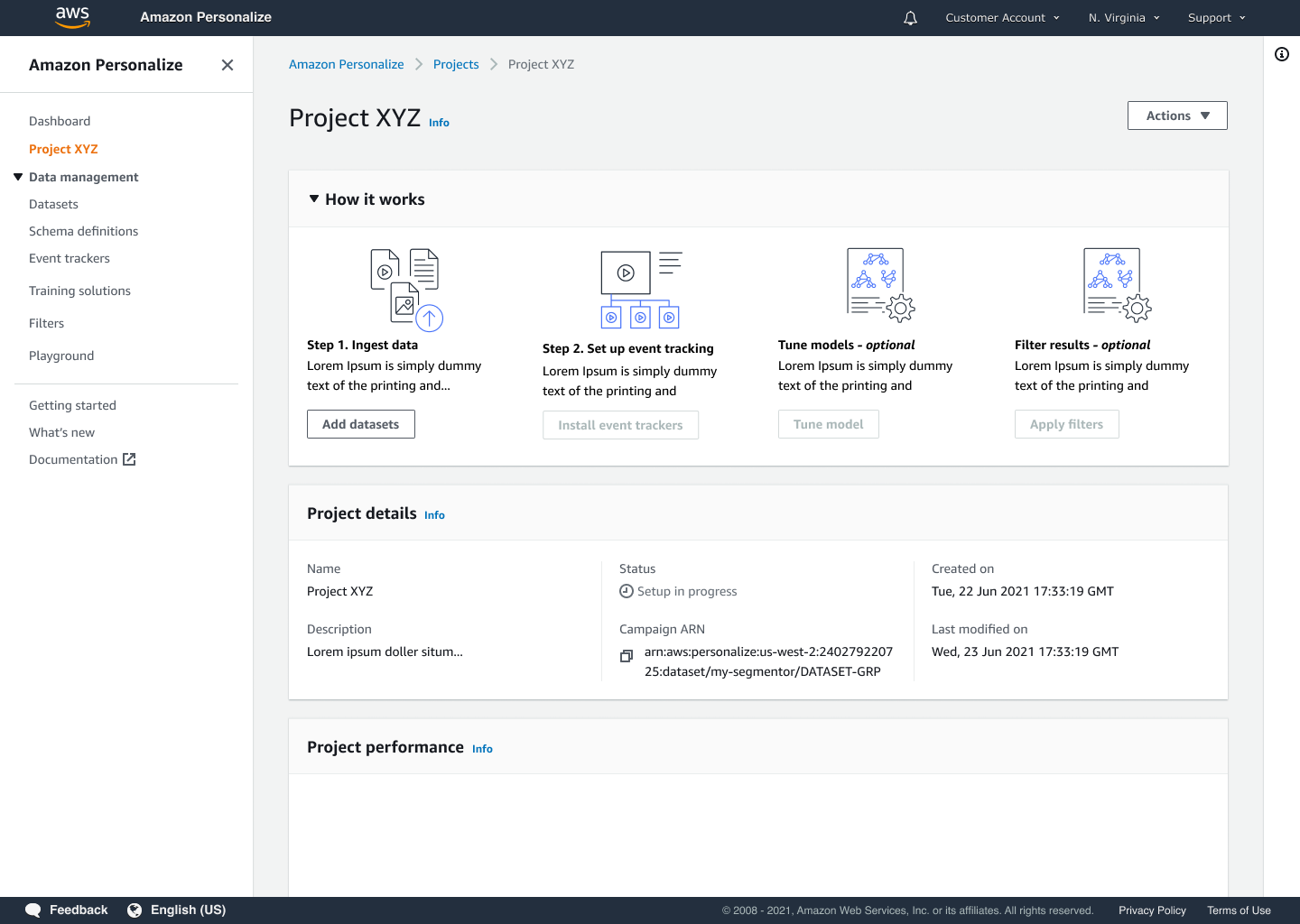Viewport: 1300px width, 924px height.
Task: Open the Support dropdown menu
Action: [x=1216, y=18]
